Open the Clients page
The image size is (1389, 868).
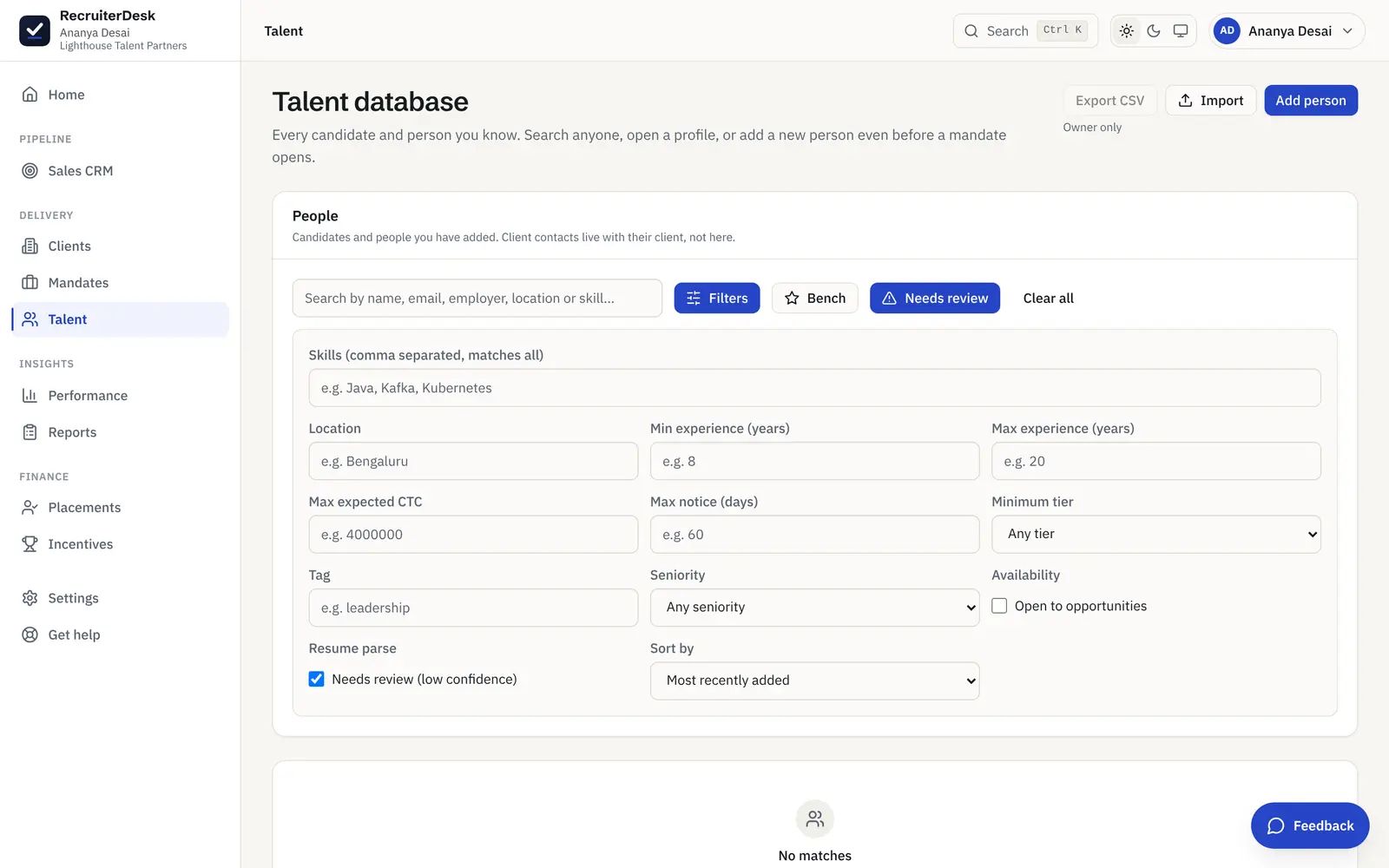121,247
